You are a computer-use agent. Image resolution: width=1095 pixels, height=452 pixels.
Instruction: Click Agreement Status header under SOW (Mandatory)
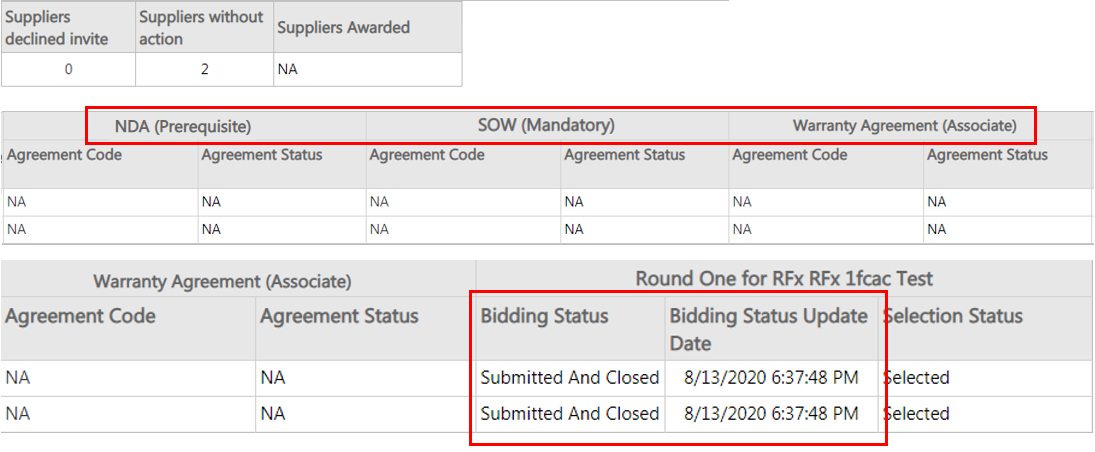coord(625,155)
